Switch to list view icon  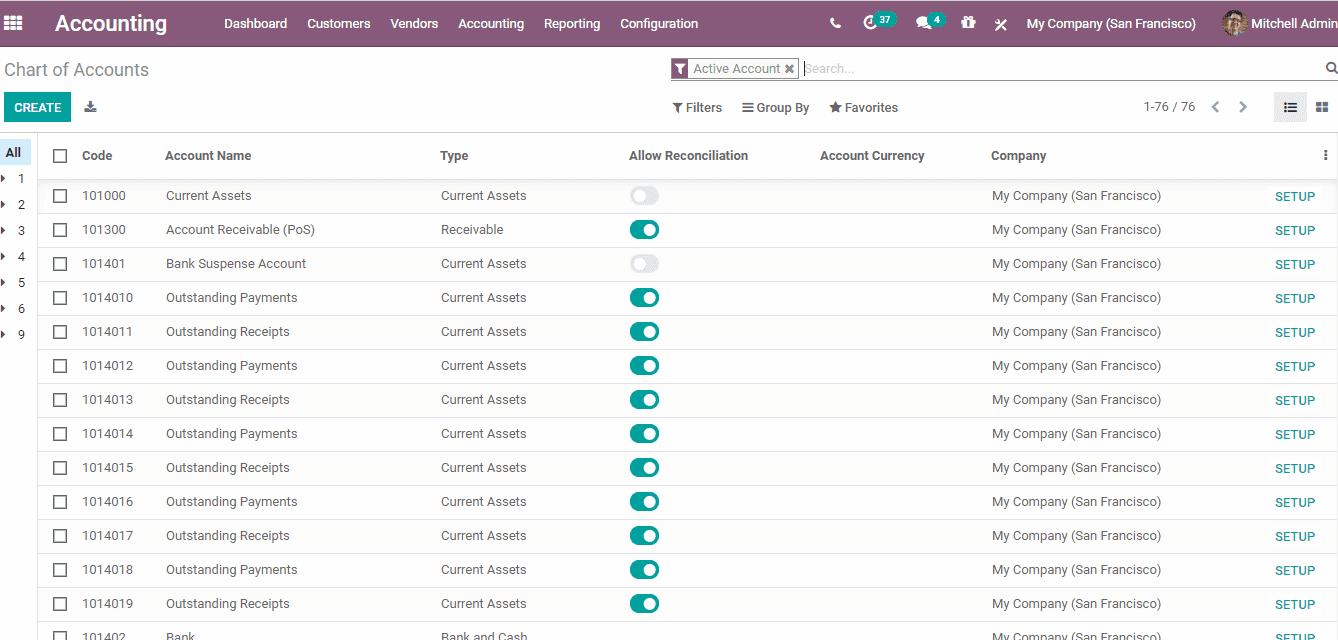[x=1290, y=107]
